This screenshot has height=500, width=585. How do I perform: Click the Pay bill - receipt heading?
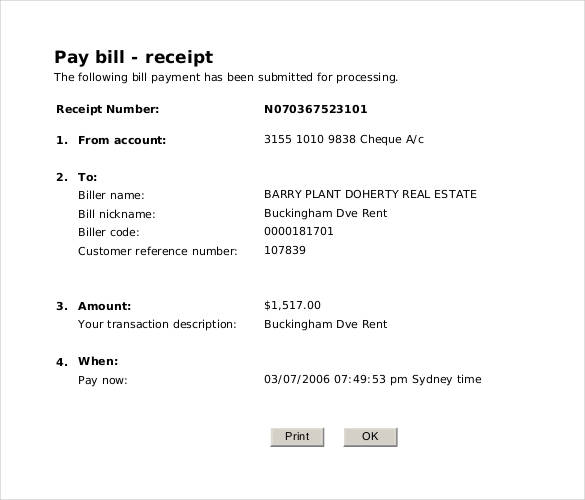pos(134,57)
